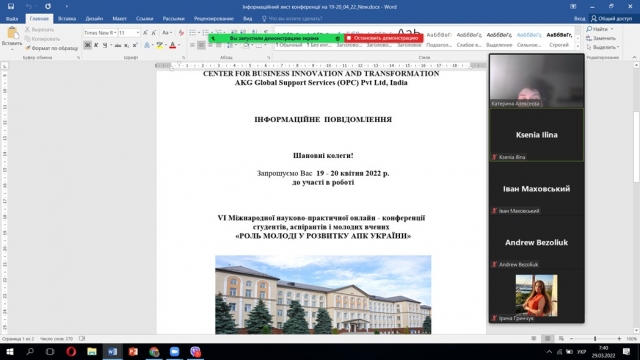
Task: Switch to read mode view in status bar
Action: pos(534,339)
